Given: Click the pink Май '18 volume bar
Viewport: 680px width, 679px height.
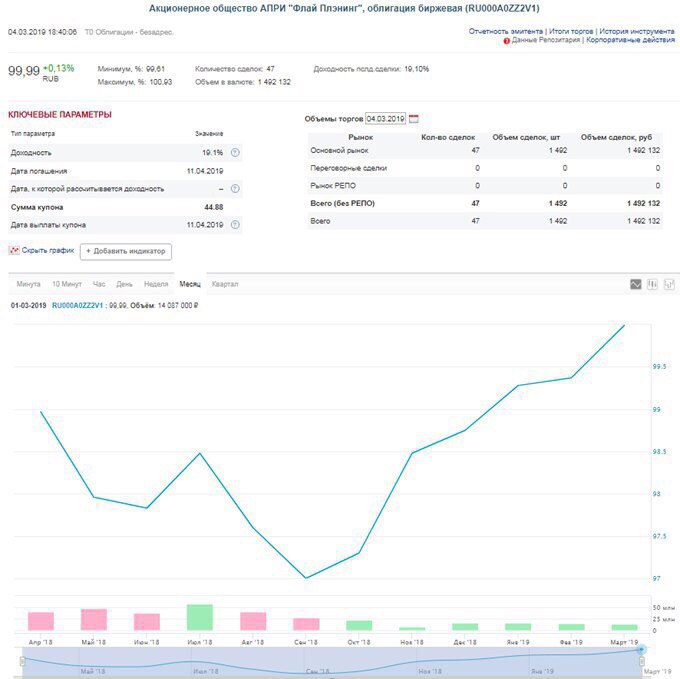Looking at the screenshot, I should (94, 620).
